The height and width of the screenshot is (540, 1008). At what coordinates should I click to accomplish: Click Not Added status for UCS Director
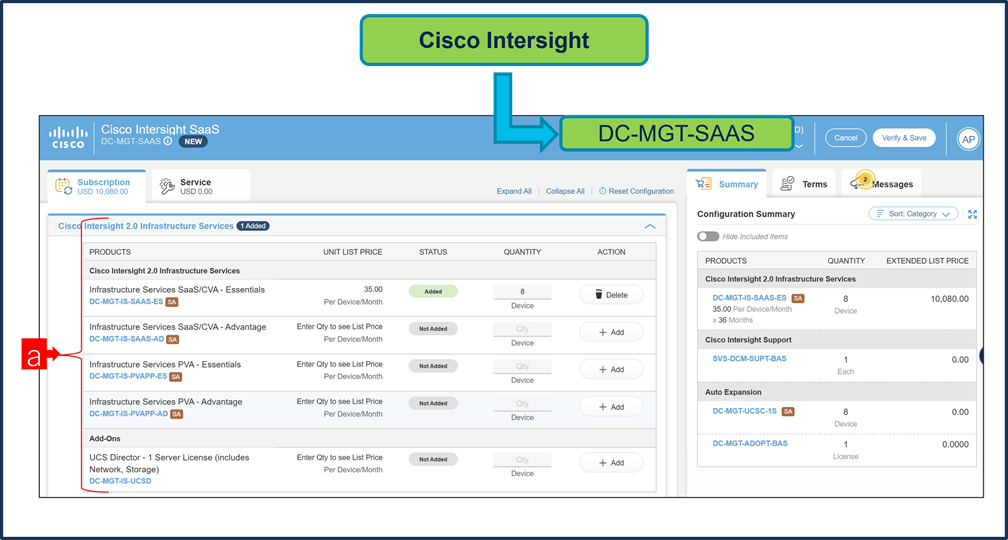[x=433, y=459]
